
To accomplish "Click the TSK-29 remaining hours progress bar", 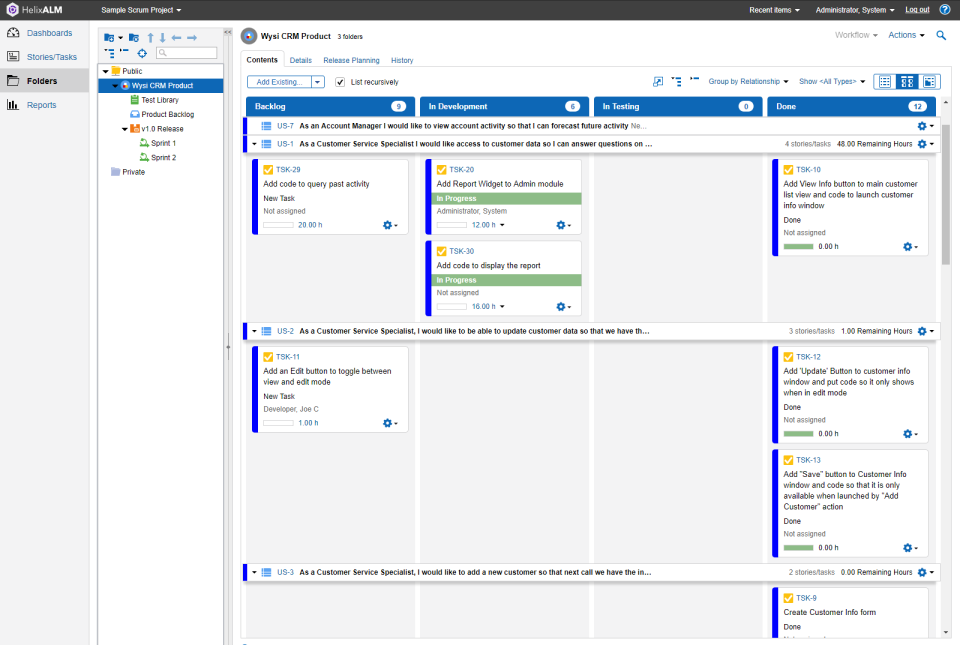I will 279,225.
